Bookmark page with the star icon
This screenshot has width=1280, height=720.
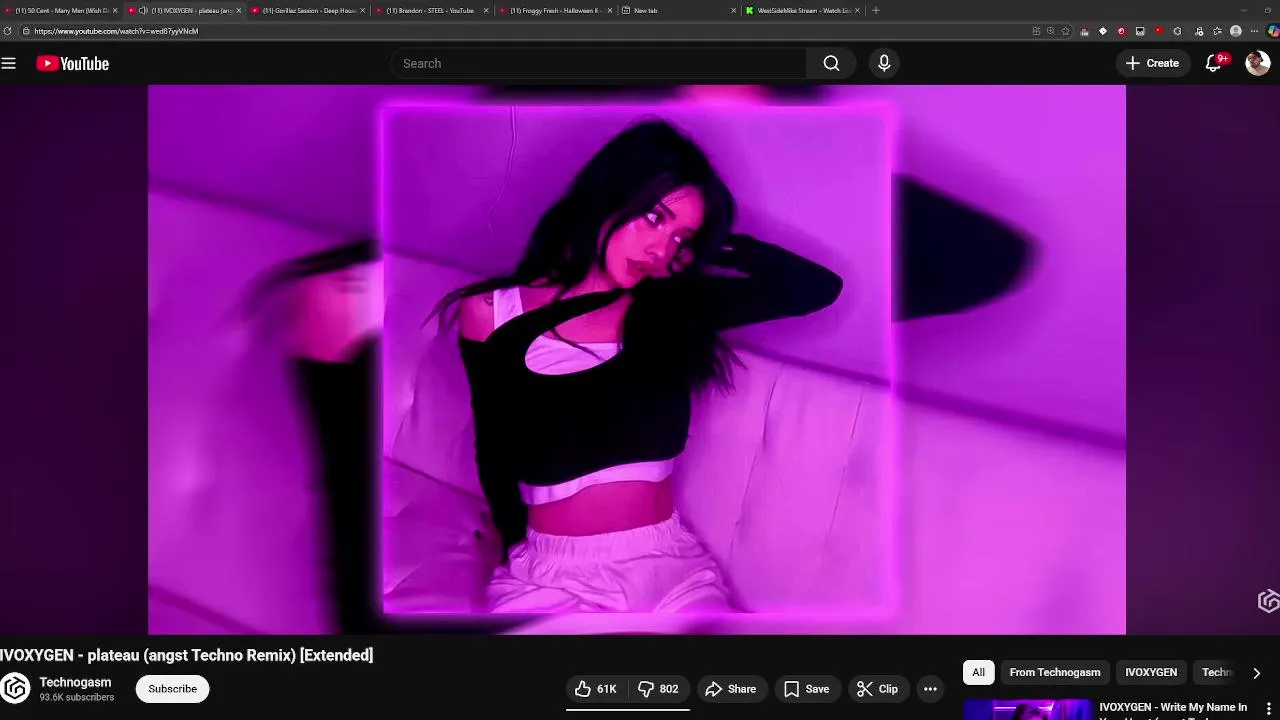[x=1065, y=31]
